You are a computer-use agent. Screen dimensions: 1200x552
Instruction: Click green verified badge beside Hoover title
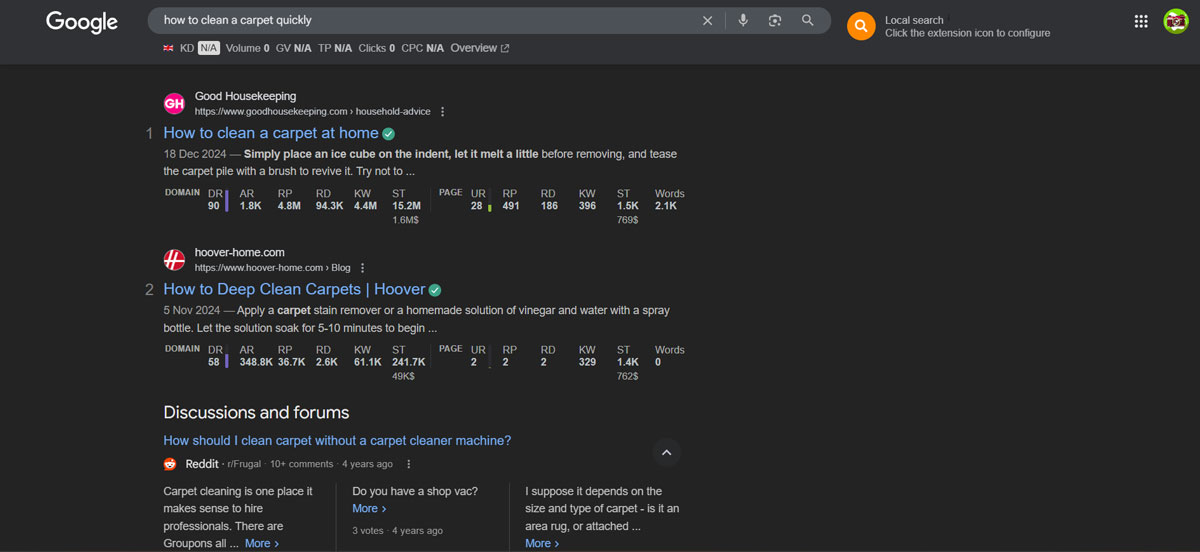click(x=435, y=290)
